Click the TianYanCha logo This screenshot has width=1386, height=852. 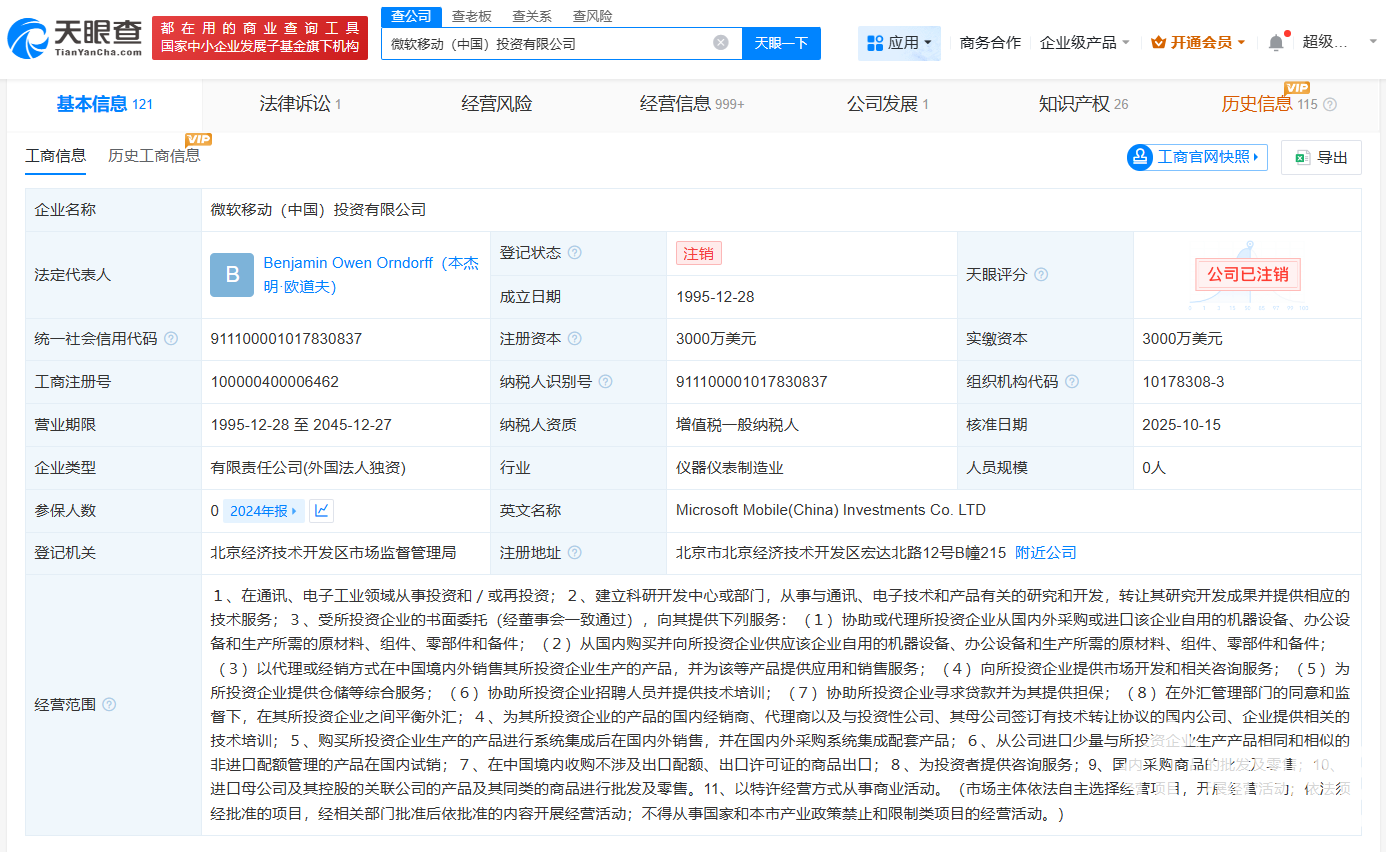point(74,37)
